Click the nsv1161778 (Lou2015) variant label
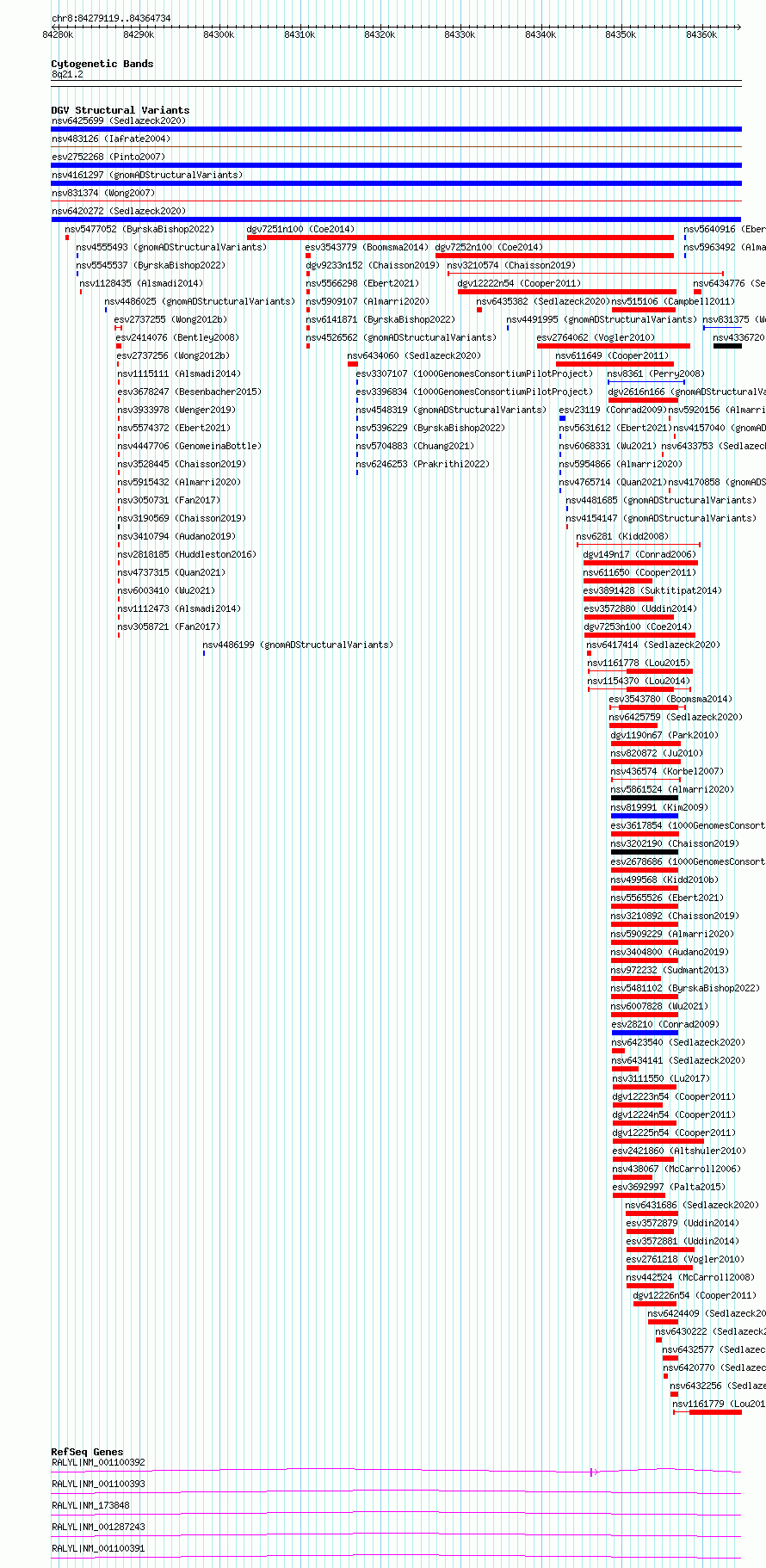Image resolution: width=766 pixels, height=1568 pixels. click(x=639, y=663)
